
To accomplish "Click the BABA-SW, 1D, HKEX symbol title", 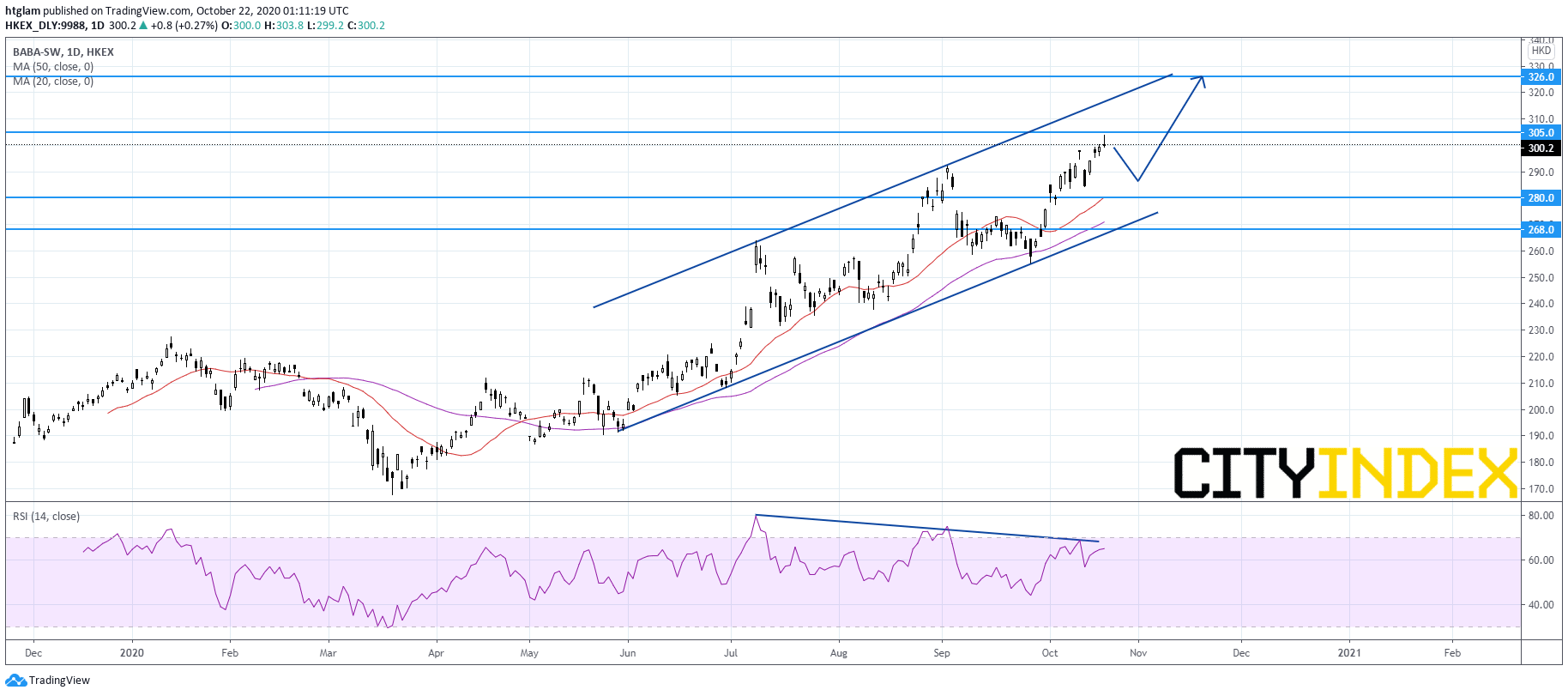I will (63, 52).
